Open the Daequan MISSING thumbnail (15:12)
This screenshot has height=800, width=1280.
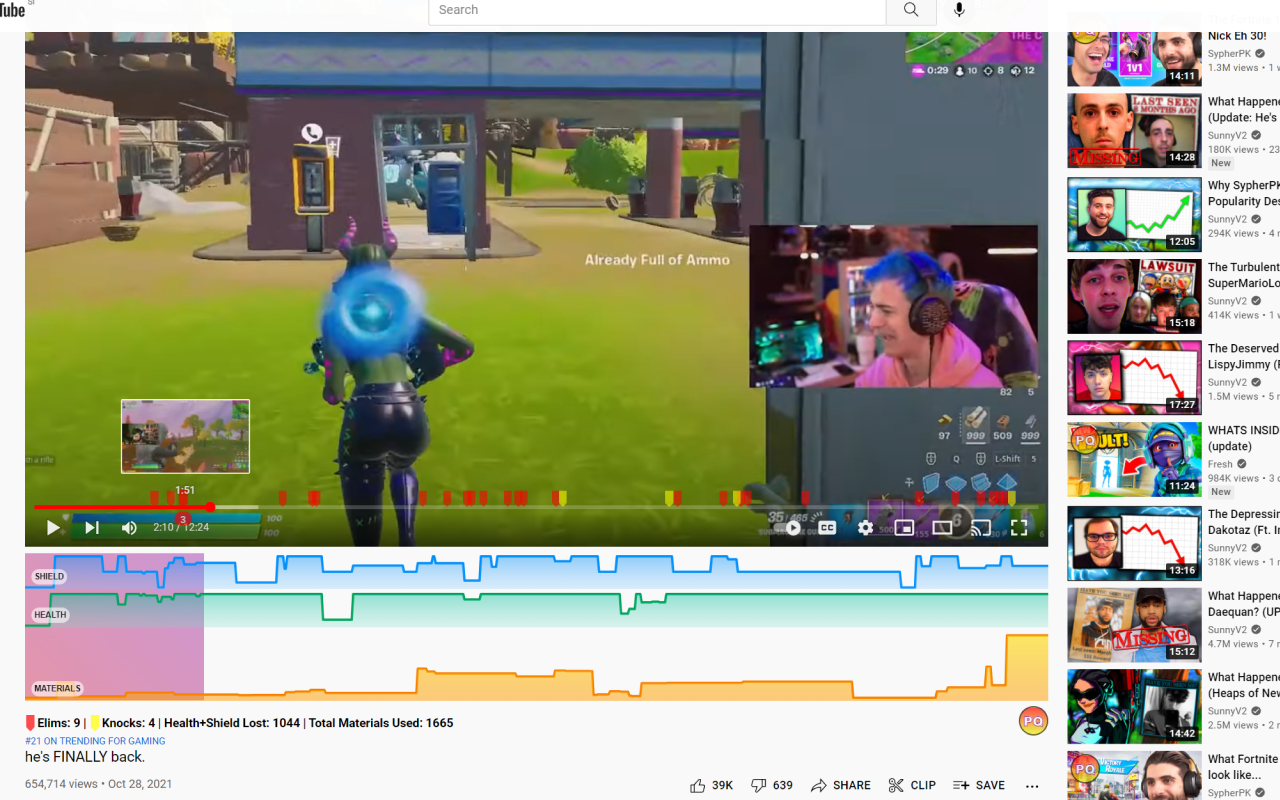(1134, 625)
